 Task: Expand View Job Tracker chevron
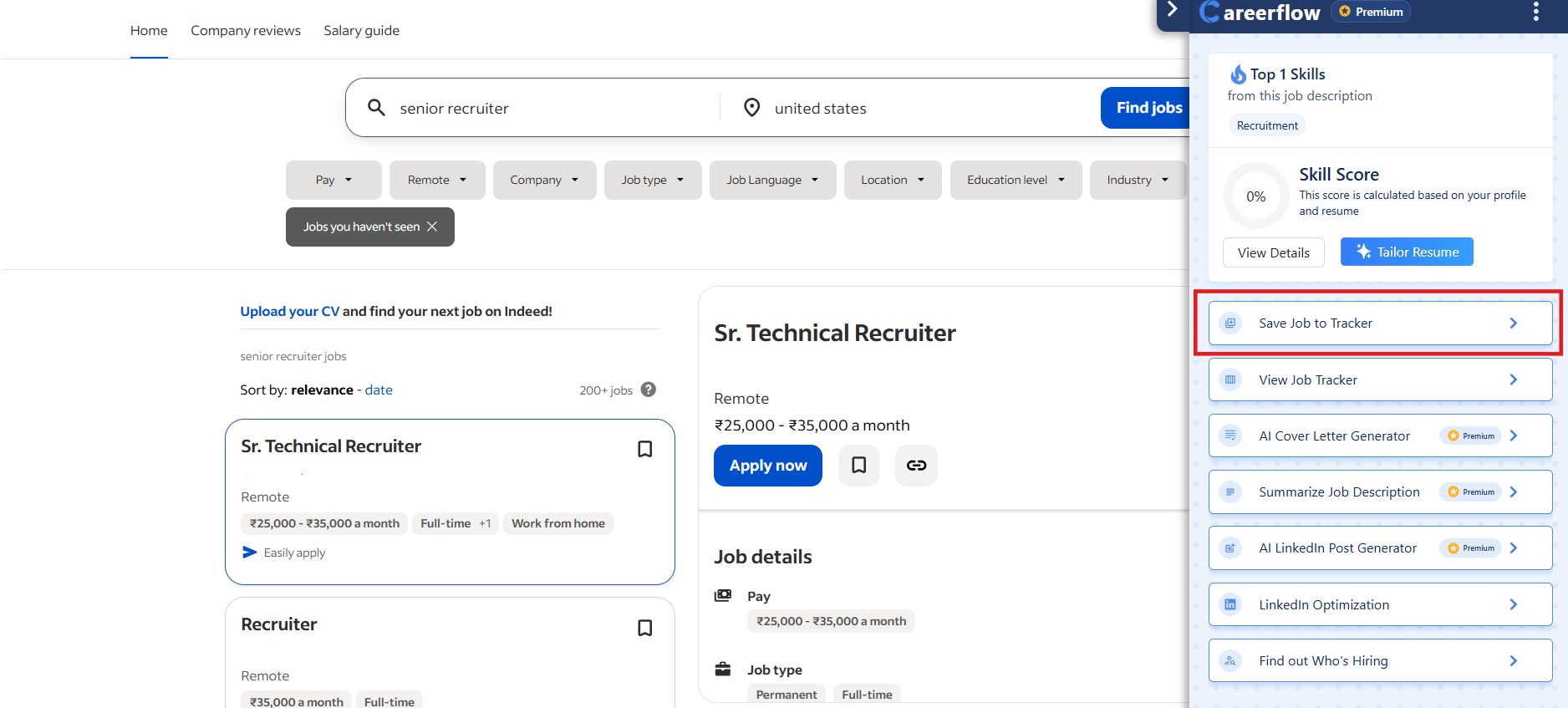tap(1514, 379)
